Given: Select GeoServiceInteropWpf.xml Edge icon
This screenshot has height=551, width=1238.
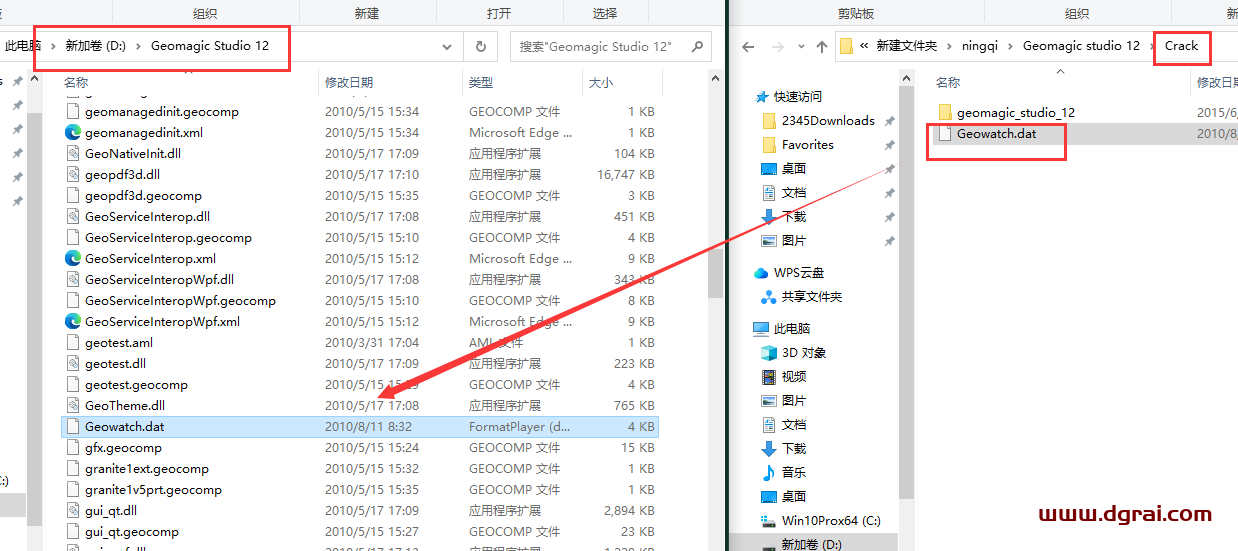Looking at the screenshot, I should click(73, 322).
